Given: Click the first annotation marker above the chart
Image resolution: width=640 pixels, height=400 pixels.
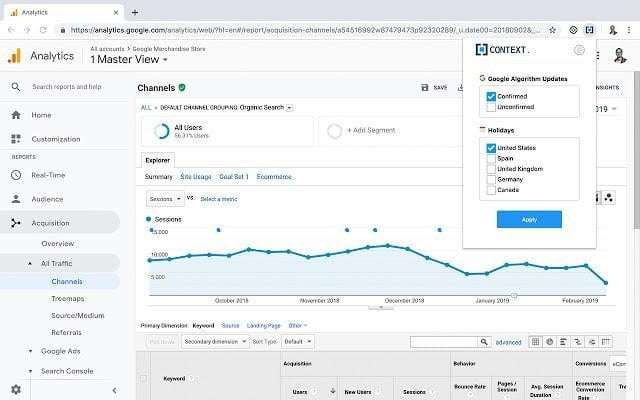Looking at the screenshot, I should point(152,230).
